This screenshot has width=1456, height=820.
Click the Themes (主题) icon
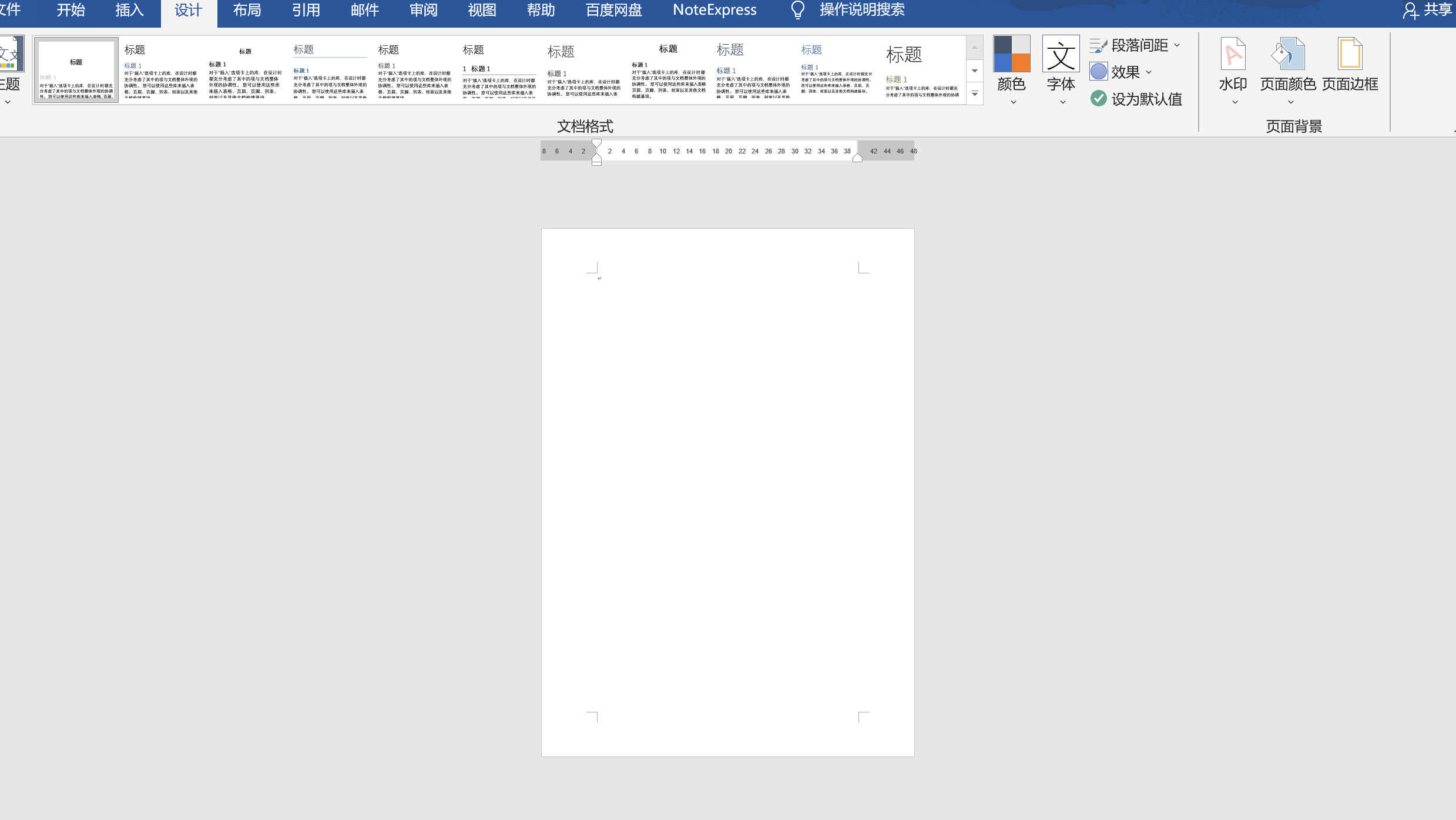coord(11,53)
